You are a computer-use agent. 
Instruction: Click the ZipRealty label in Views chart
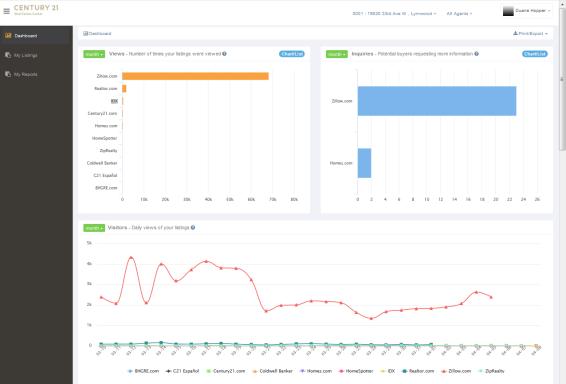[108, 150]
